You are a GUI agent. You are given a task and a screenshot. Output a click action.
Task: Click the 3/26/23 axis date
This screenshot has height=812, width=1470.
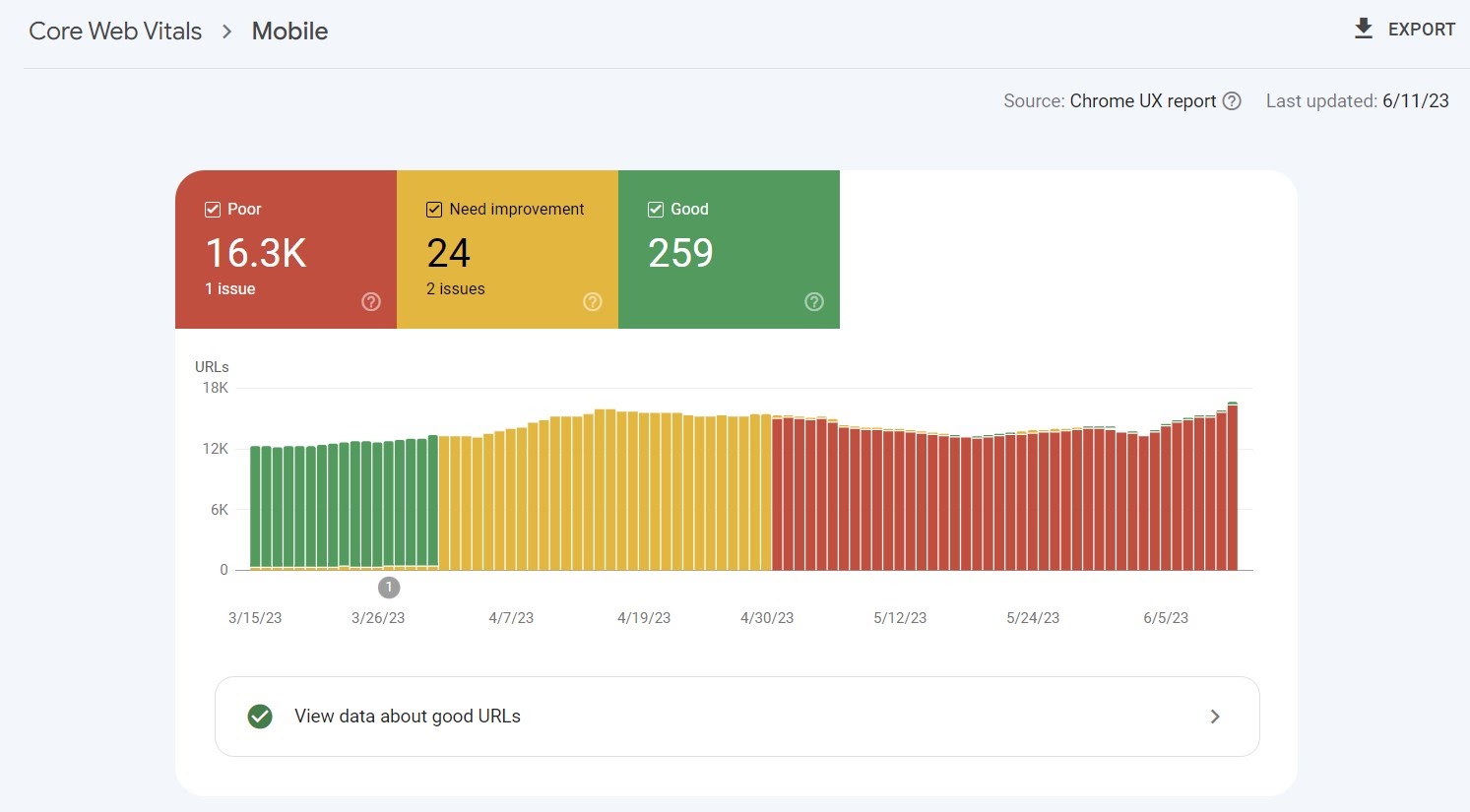click(x=378, y=618)
